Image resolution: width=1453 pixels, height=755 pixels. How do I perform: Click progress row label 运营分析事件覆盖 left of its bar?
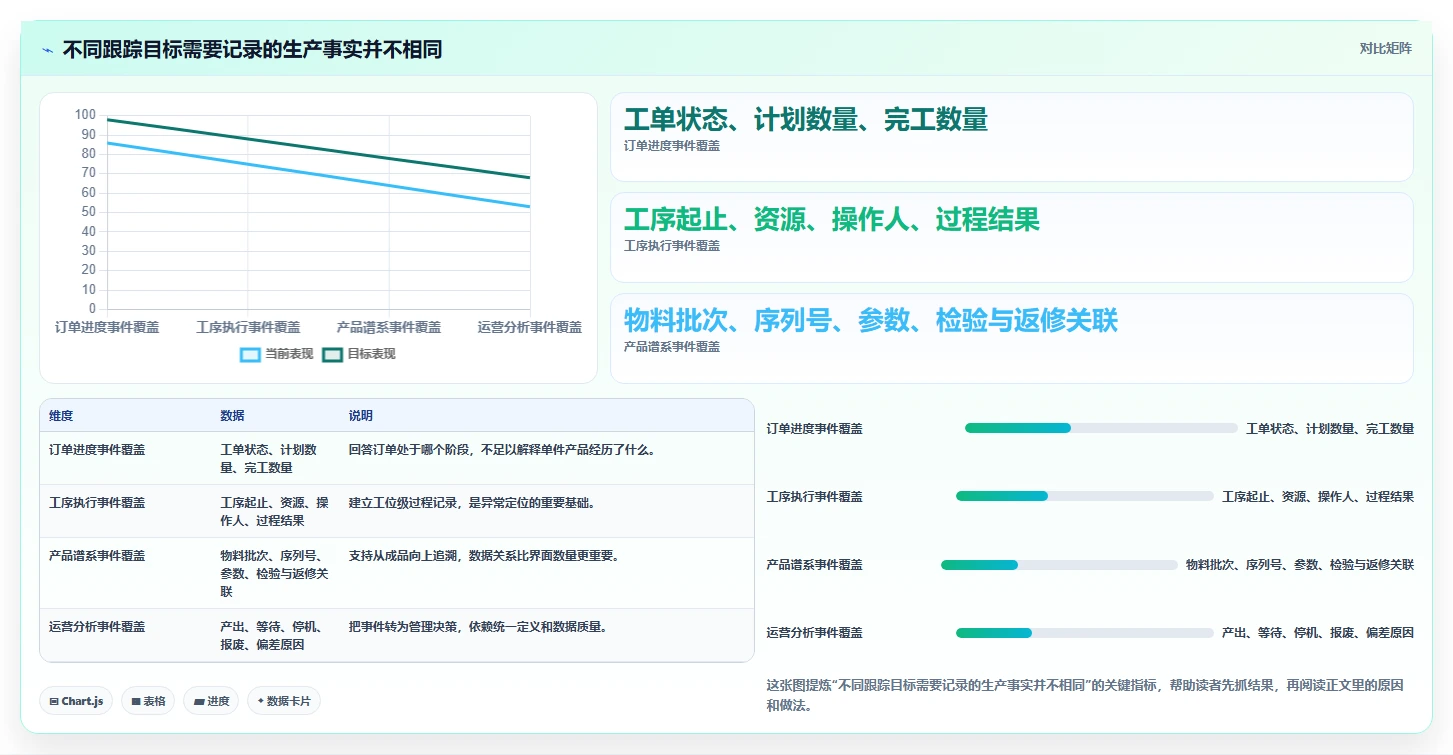pyautogui.click(x=815, y=633)
